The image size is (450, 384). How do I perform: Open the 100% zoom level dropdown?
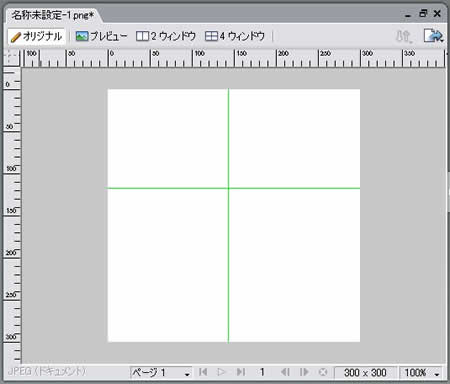421,372
